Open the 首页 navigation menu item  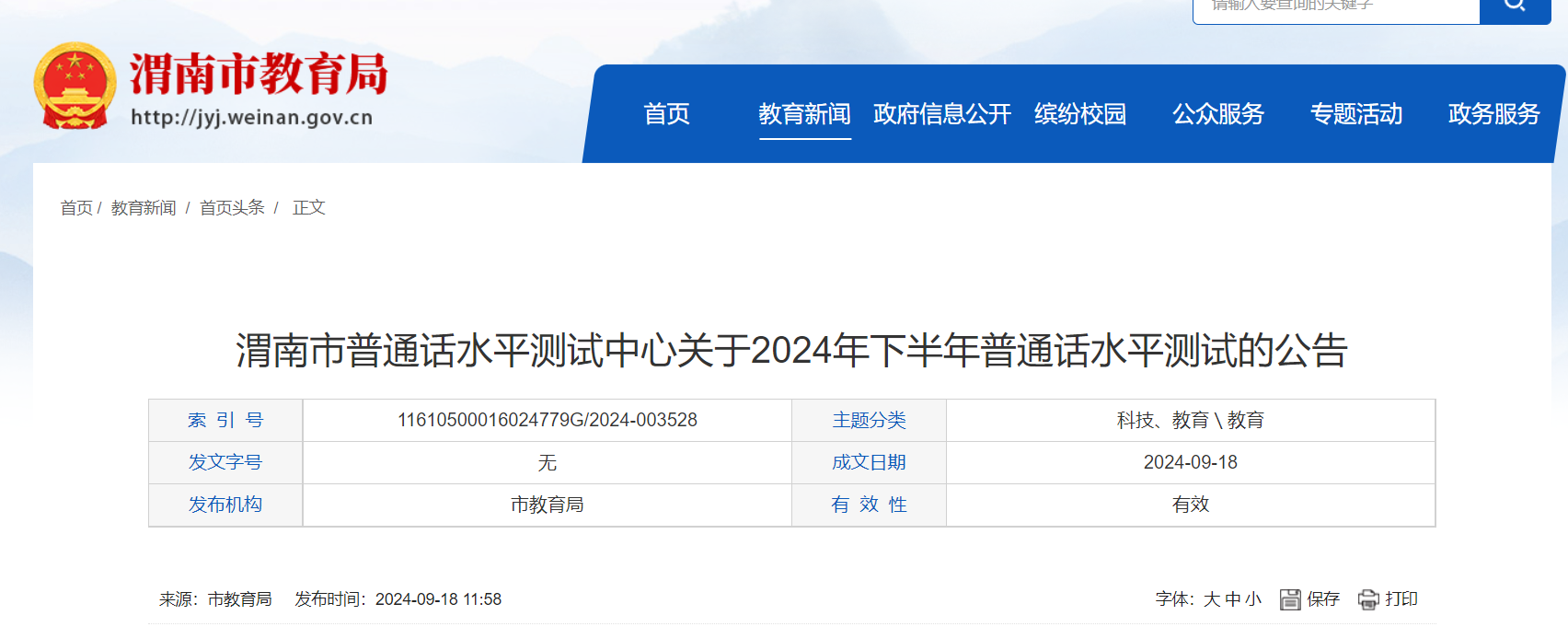point(666,114)
